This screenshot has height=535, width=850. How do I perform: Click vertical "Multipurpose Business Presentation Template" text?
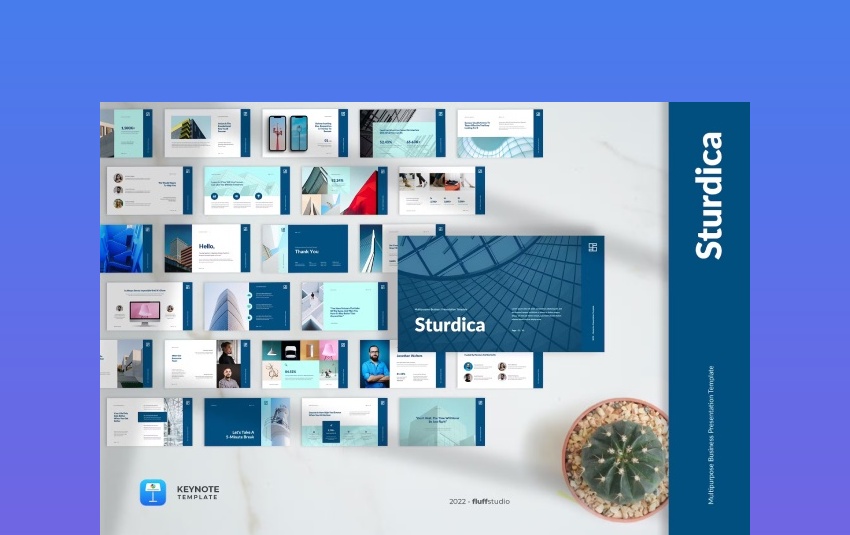tap(711, 435)
